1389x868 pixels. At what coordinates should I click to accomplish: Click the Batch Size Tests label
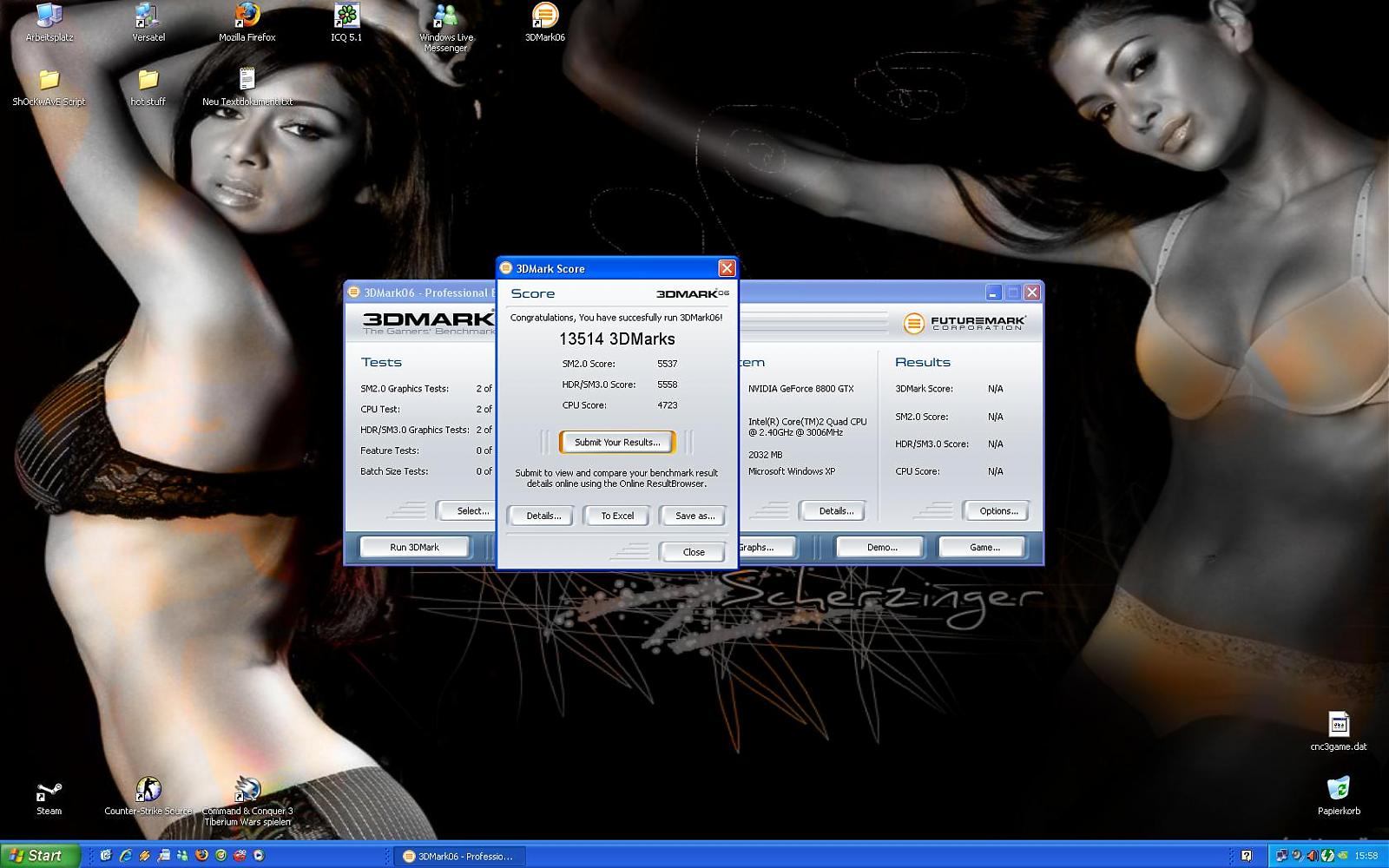coord(394,471)
